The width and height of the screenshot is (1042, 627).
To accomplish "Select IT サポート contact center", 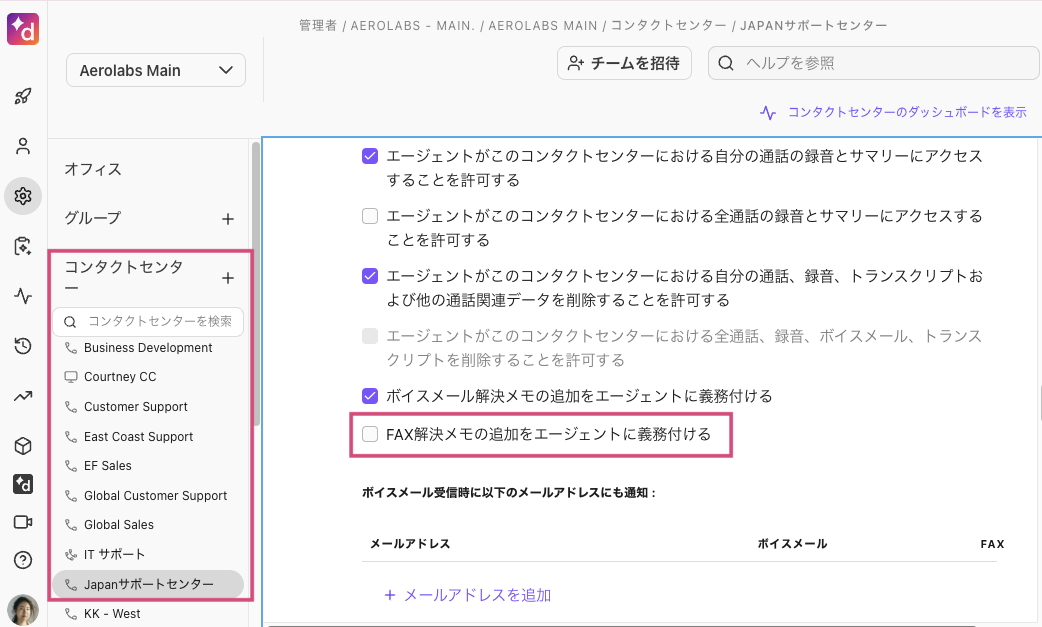I will [x=114, y=554].
